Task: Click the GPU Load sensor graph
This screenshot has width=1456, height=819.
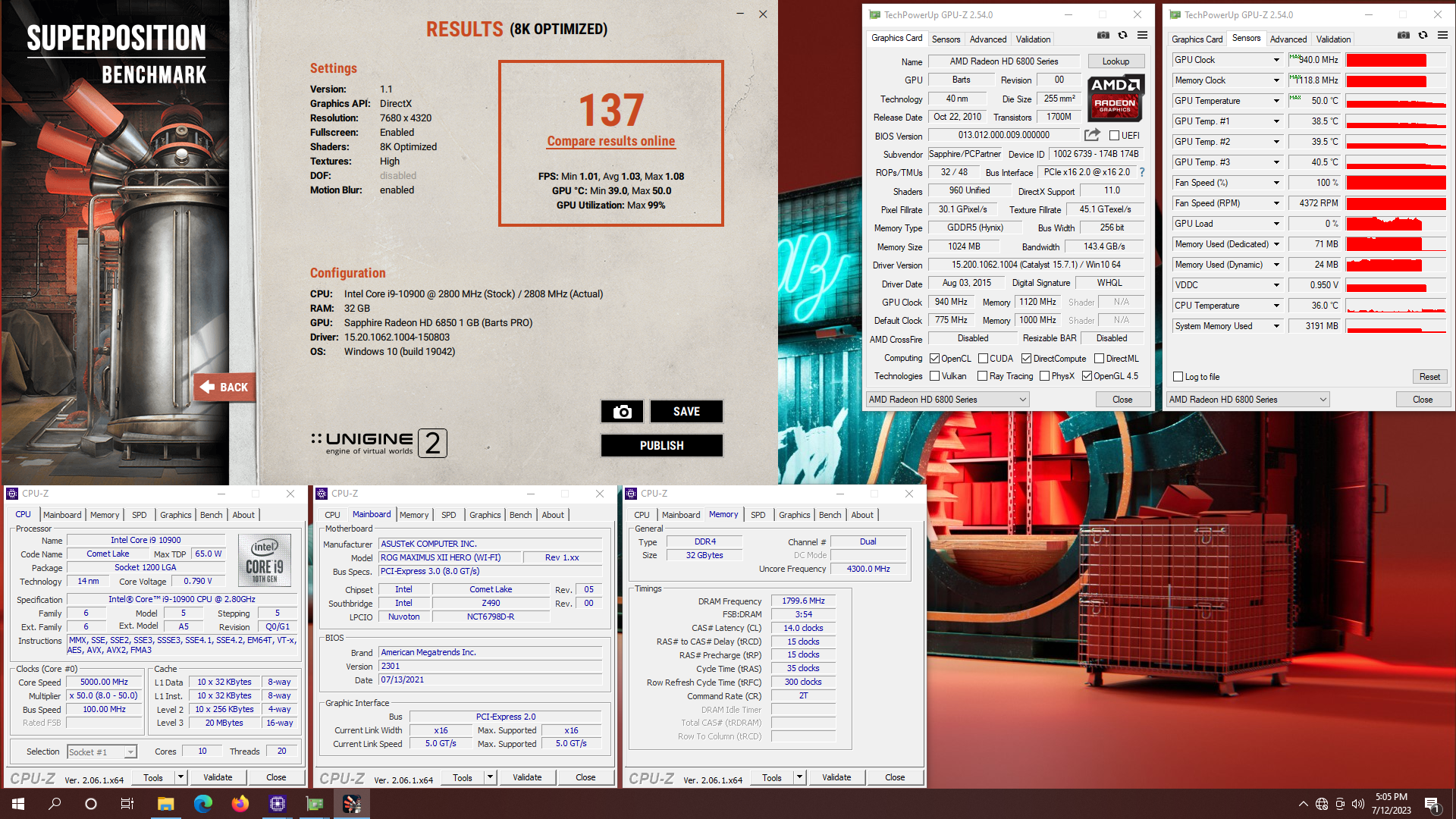Action: [x=1395, y=224]
